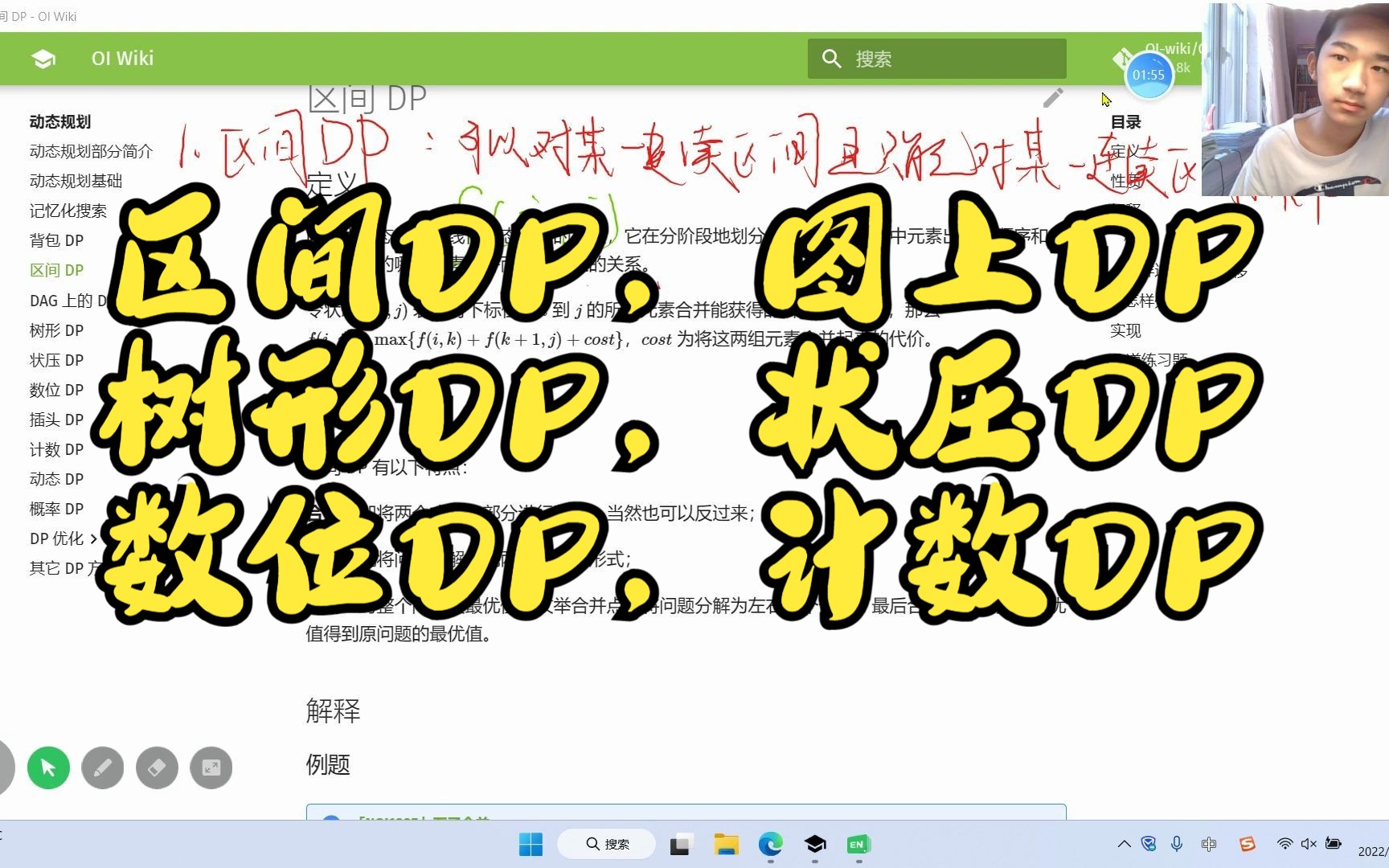Screen dimensions: 1389x868
Task: Click the 例题 section heading
Action: coord(328,764)
